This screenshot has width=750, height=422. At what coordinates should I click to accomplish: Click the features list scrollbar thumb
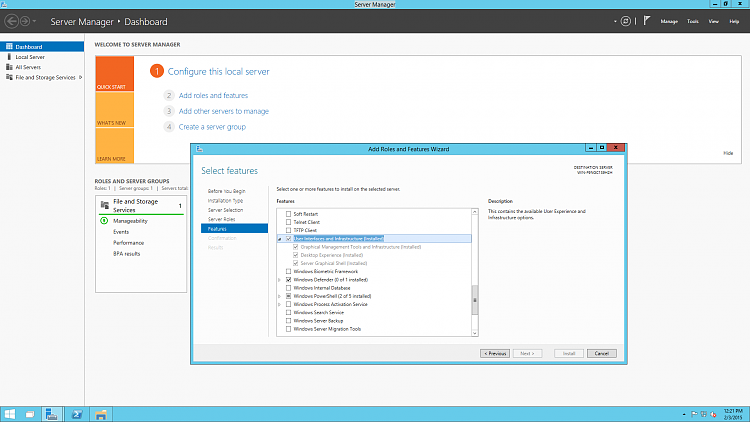click(474, 300)
